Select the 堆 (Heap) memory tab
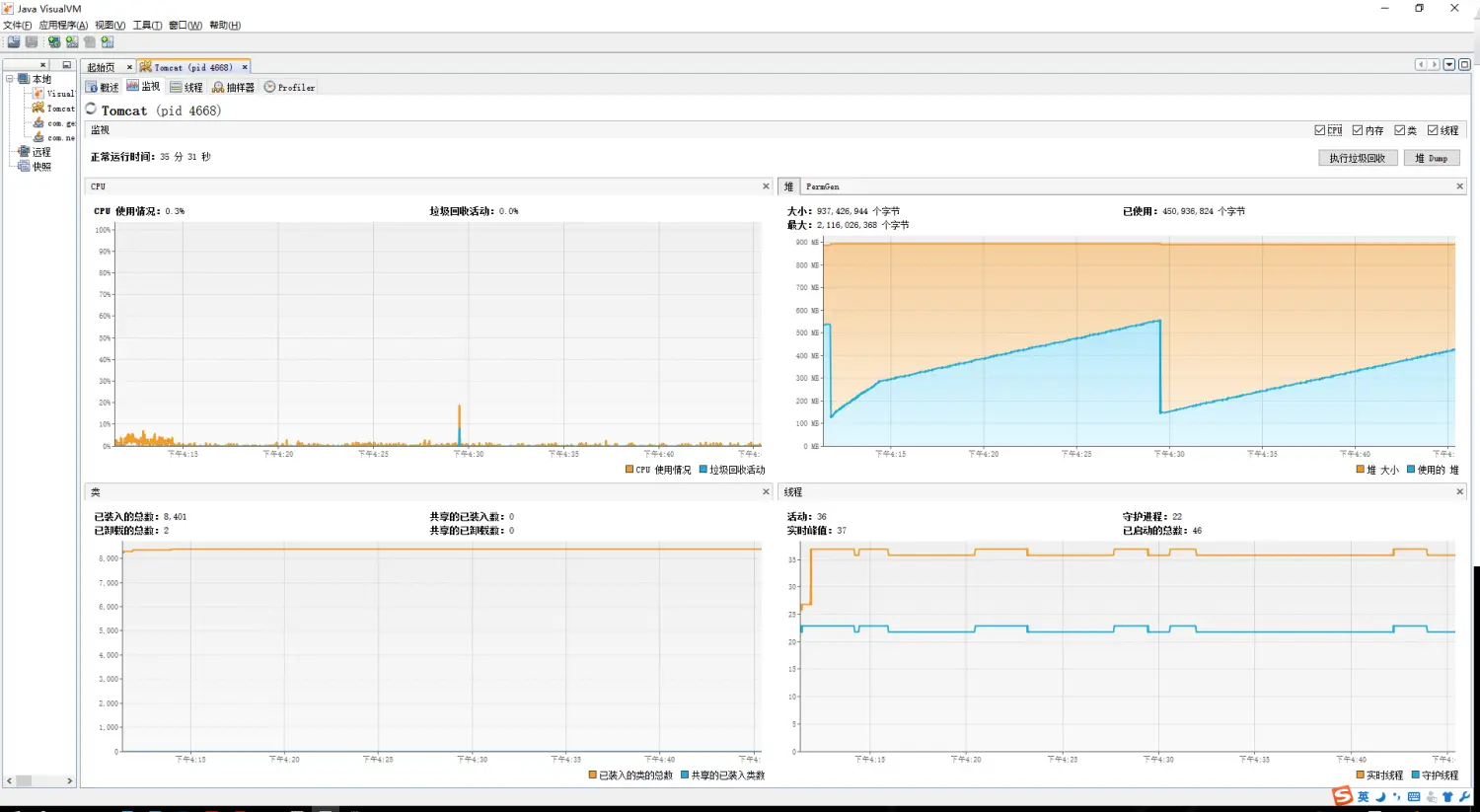1480x812 pixels. (788, 186)
